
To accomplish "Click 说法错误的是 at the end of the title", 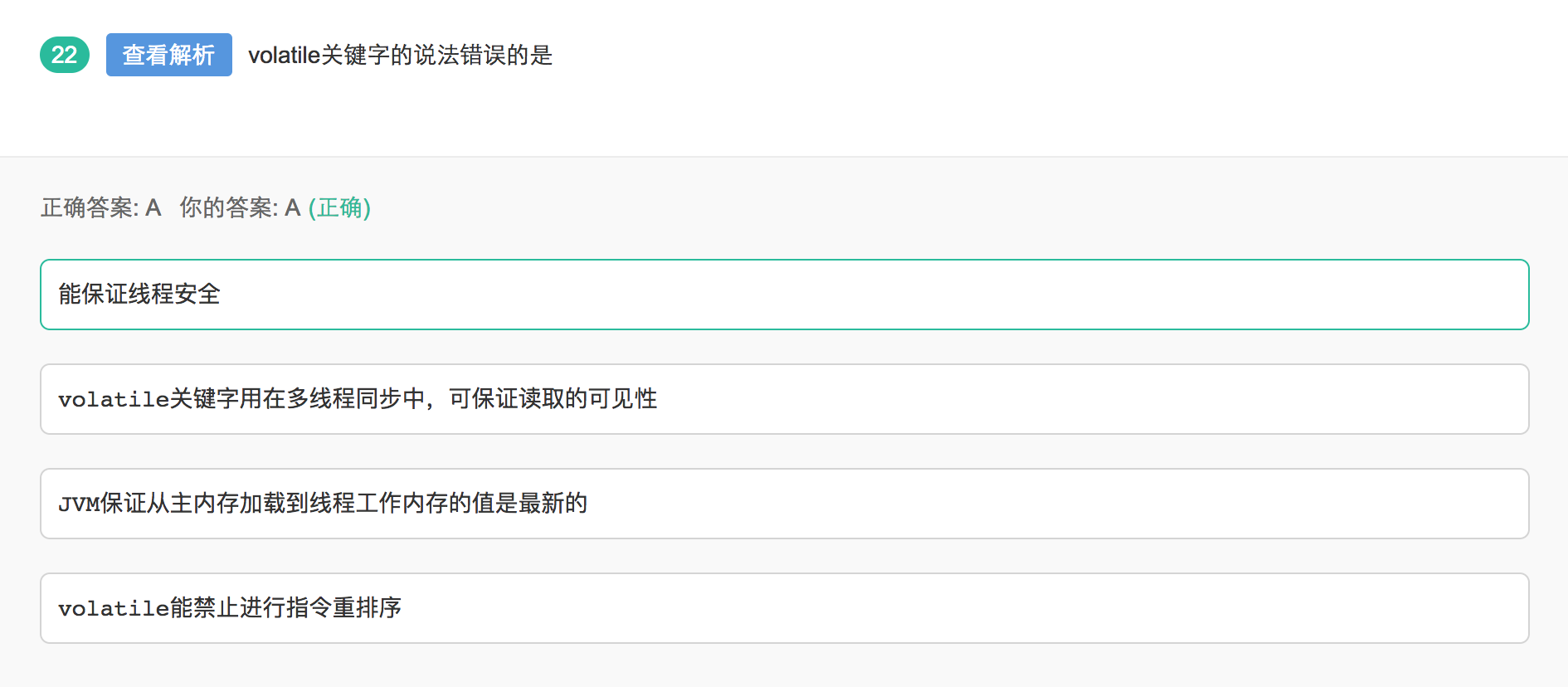I will [x=483, y=55].
